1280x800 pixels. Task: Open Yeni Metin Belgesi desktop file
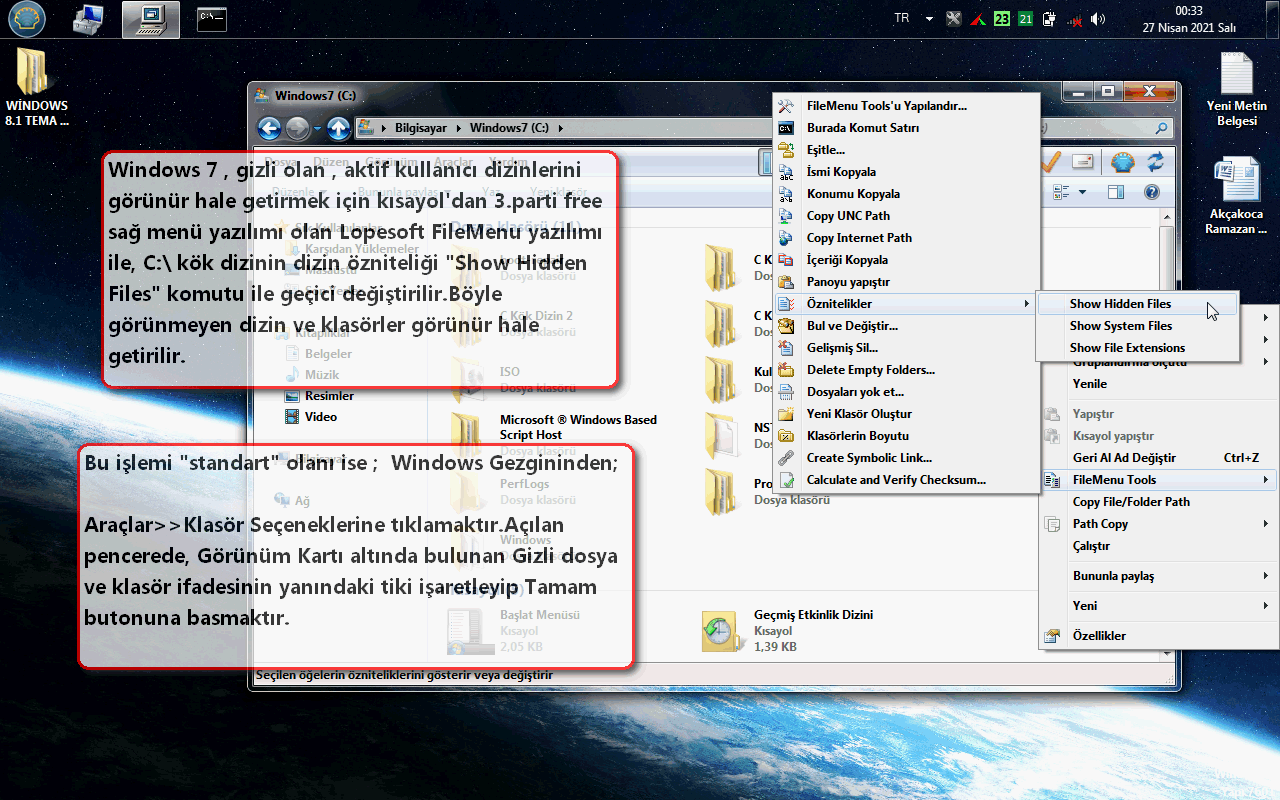click(1236, 90)
